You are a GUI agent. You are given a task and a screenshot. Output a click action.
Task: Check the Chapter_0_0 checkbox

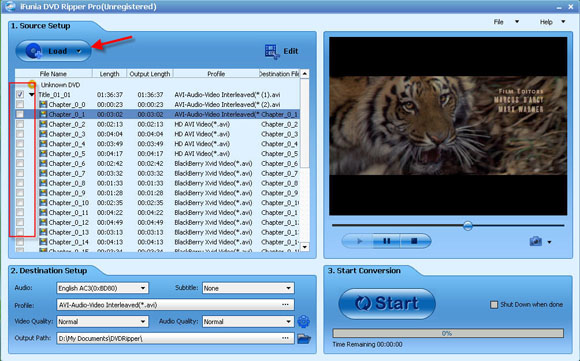[x=20, y=104]
